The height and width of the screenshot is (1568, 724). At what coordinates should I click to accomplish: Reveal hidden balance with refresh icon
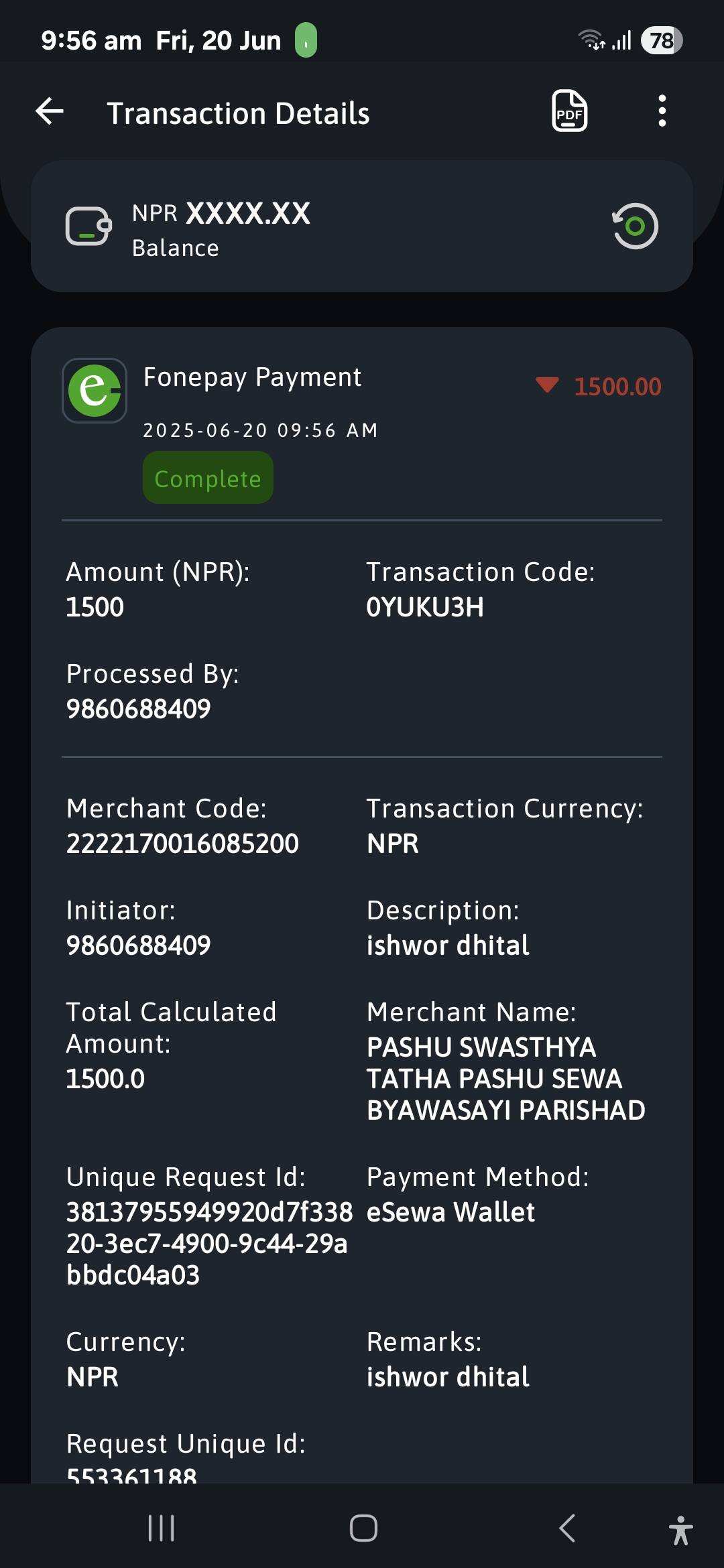point(635,226)
